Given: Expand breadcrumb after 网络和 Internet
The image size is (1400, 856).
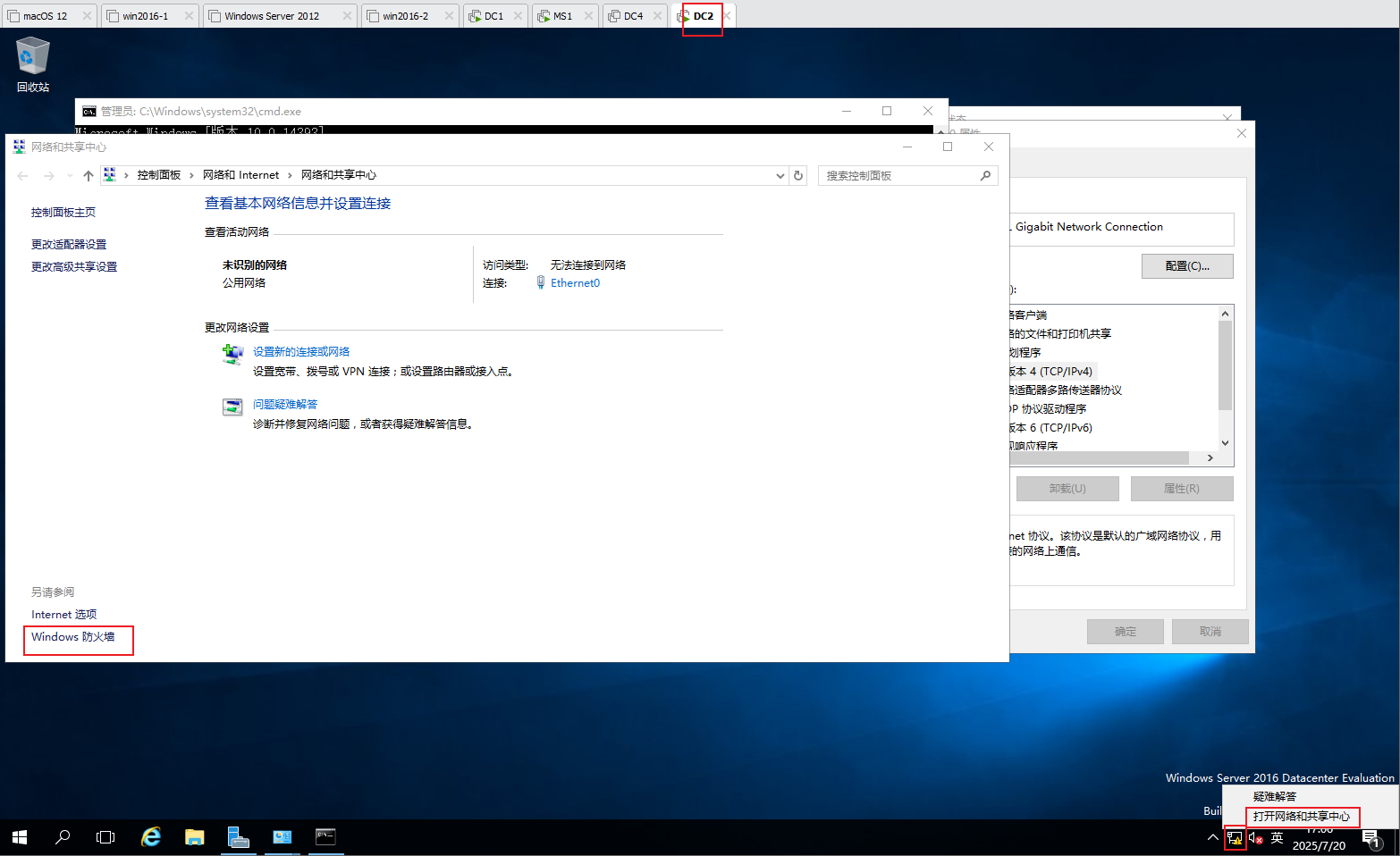Looking at the screenshot, I should 290,176.
